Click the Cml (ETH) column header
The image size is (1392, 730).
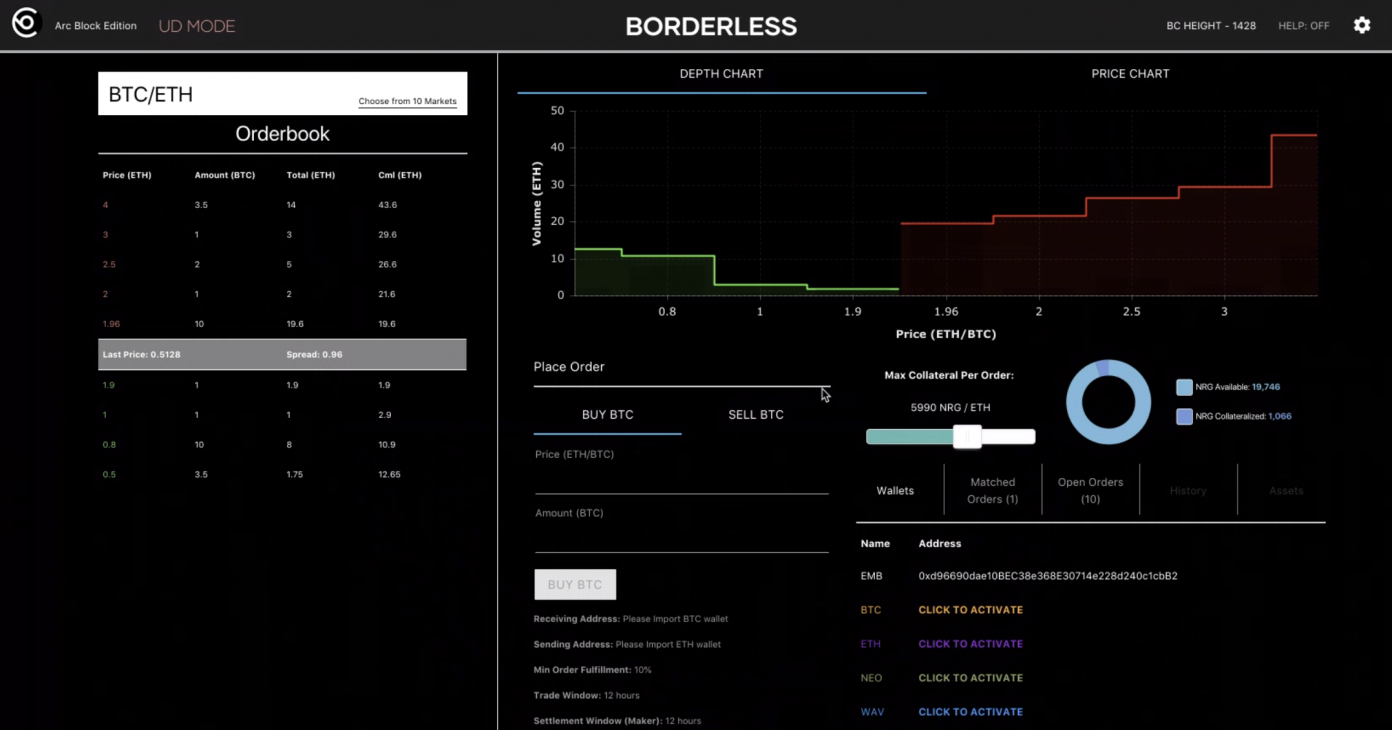(400, 175)
